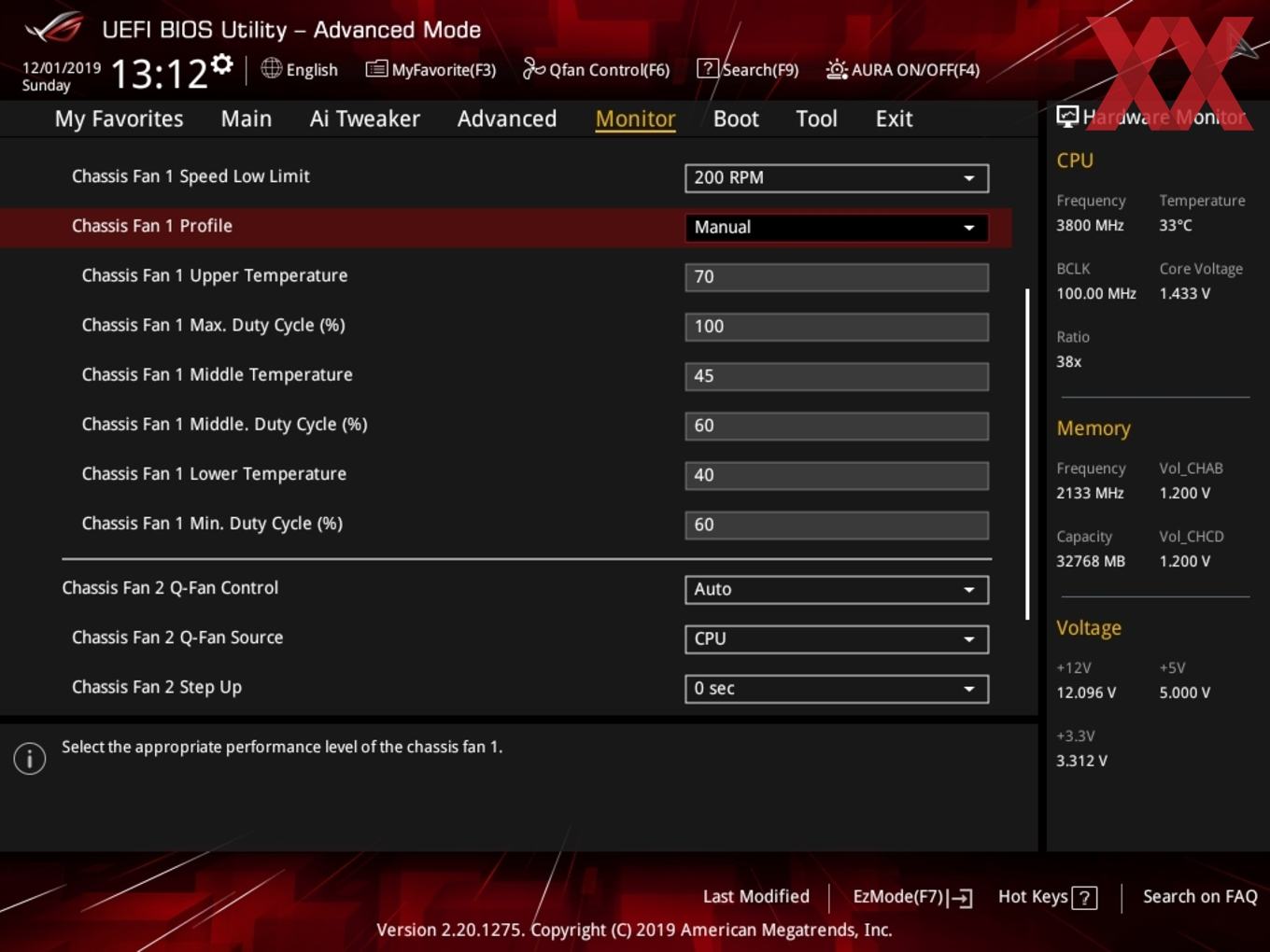
Task: Open Hot Keys help
Action: (1047, 897)
